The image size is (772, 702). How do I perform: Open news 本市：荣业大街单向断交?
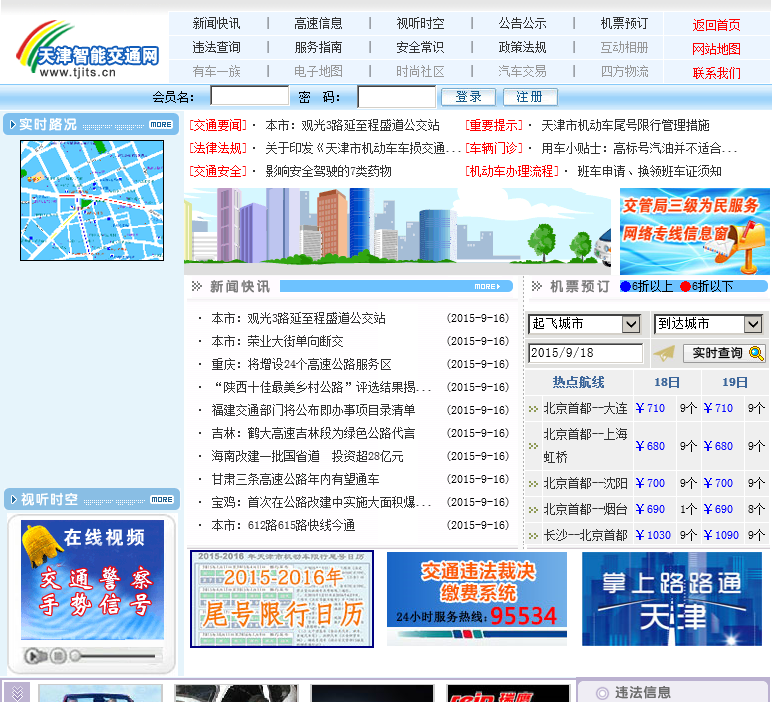277,341
